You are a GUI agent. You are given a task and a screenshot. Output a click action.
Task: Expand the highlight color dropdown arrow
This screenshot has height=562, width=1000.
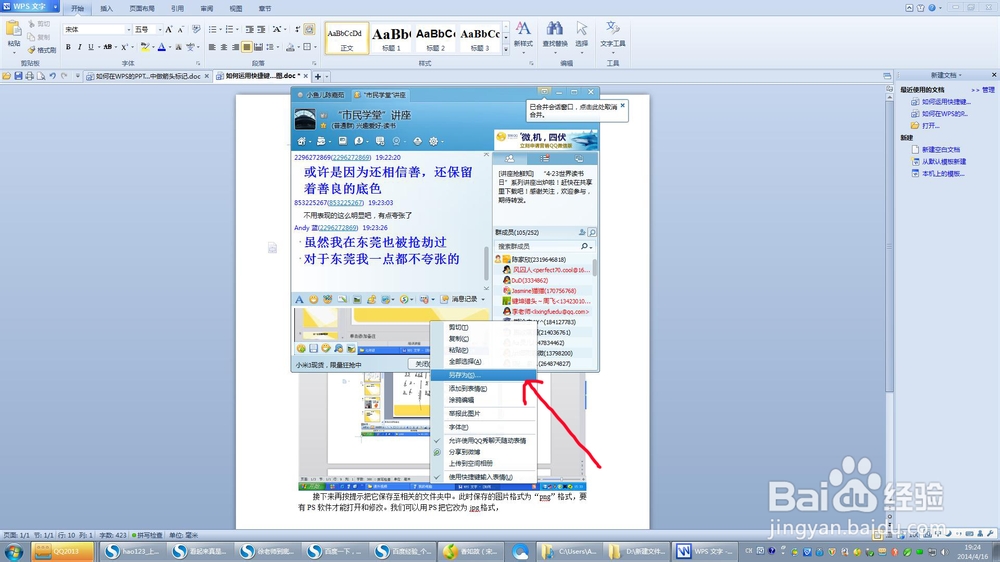coord(153,47)
